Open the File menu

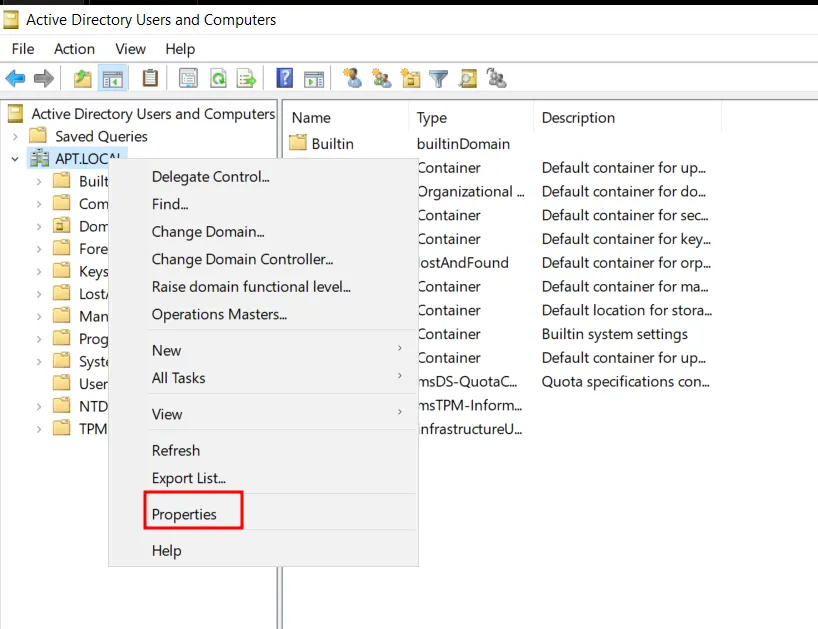tap(23, 49)
